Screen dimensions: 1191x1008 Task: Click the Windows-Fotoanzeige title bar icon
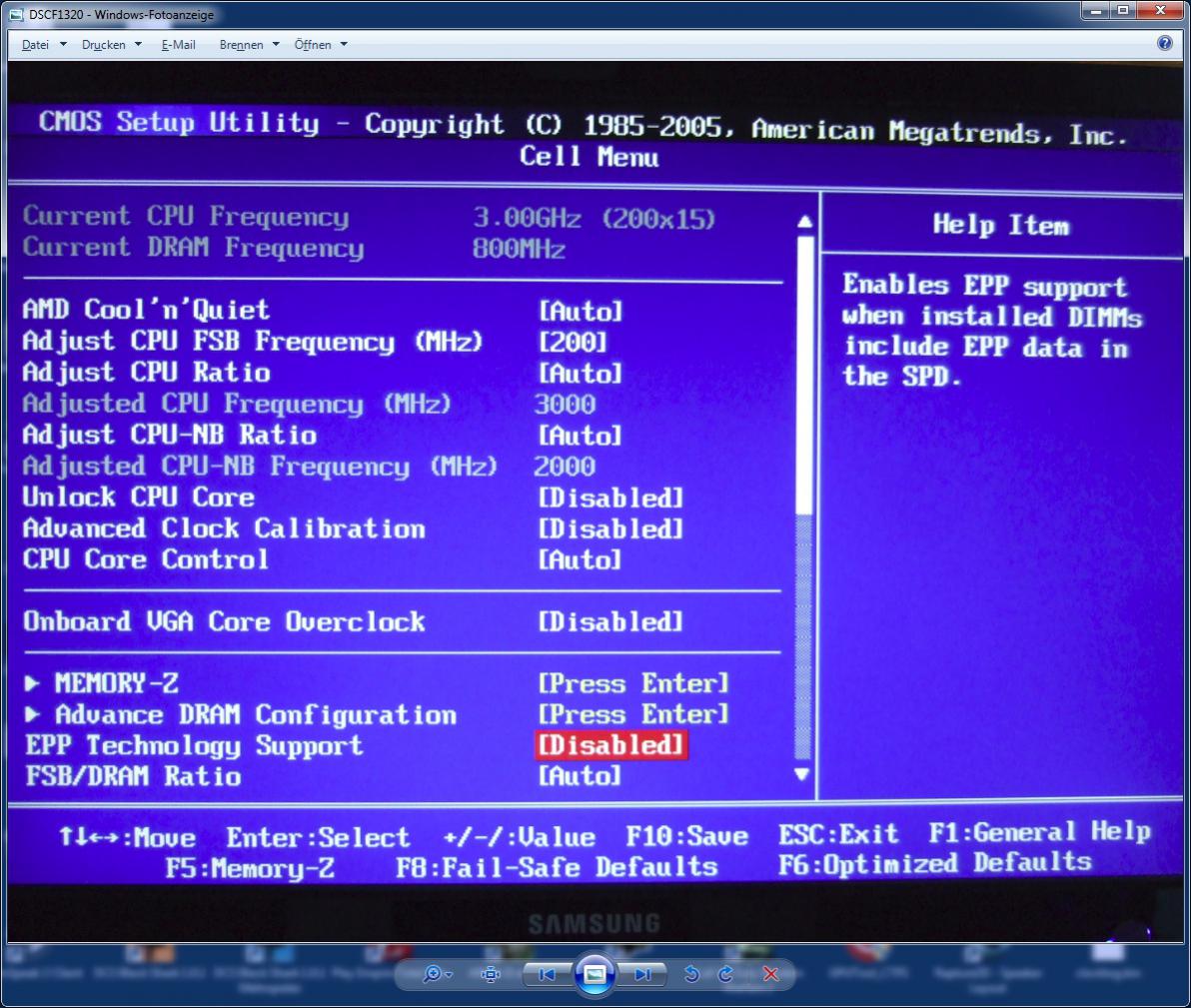pyautogui.click(x=16, y=14)
